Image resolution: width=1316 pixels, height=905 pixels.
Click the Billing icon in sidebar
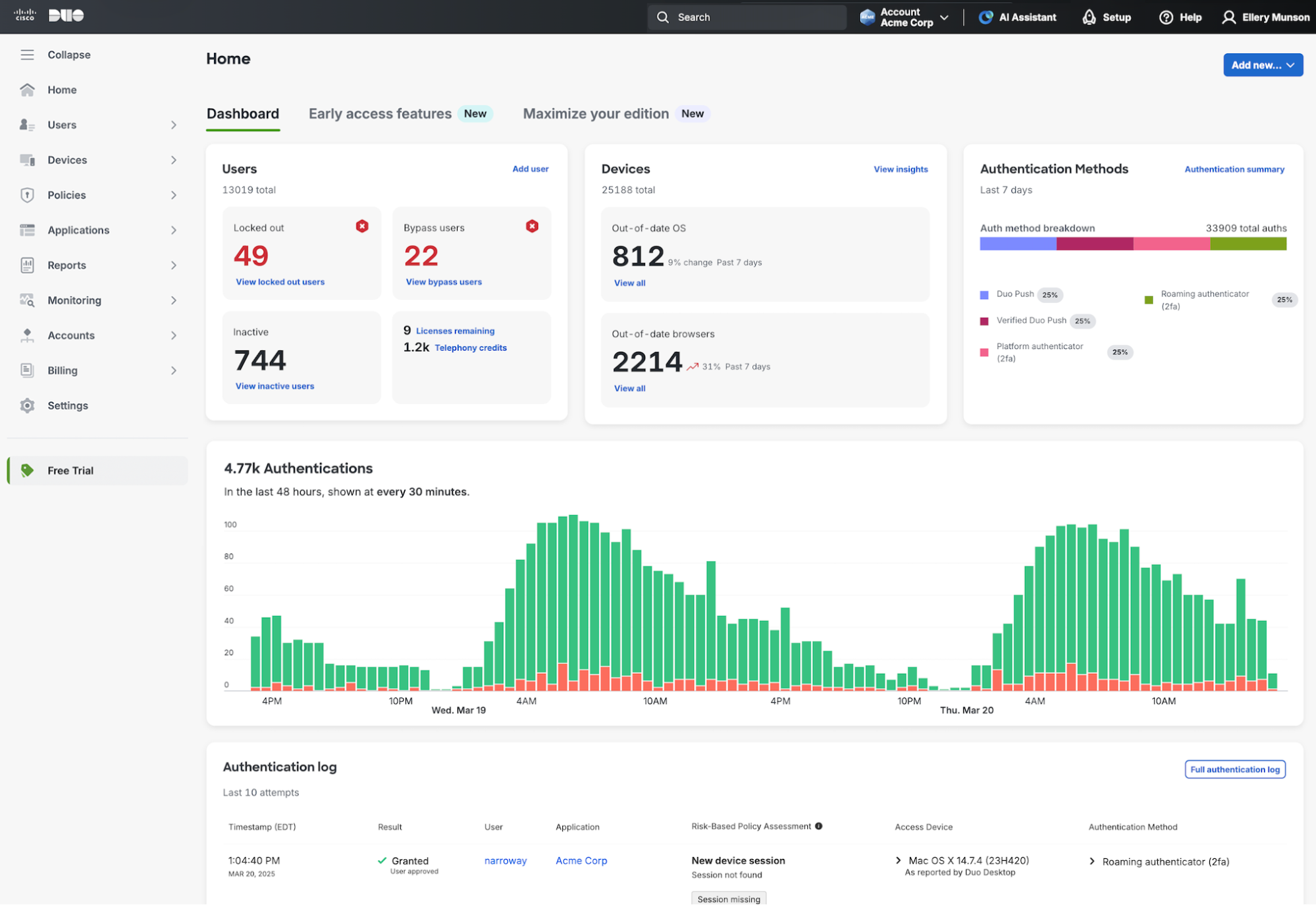(x=27, y=370)
